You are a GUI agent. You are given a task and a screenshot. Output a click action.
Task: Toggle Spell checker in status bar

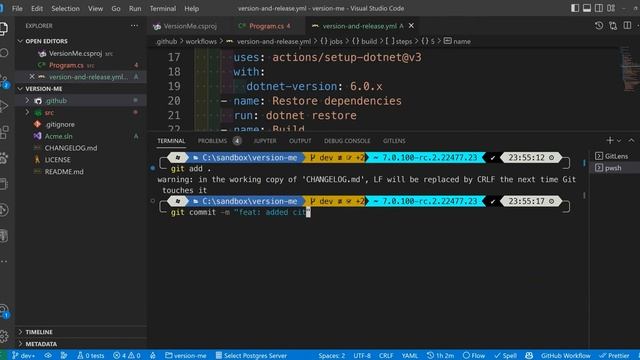(x=505, y=356)
